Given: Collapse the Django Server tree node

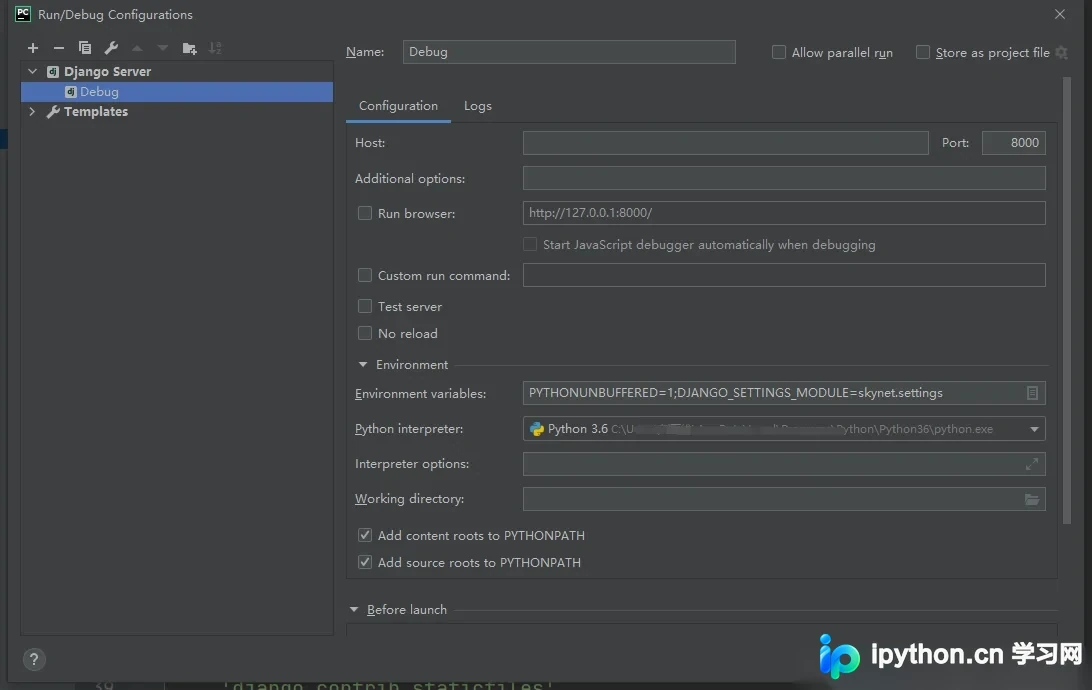Looking at the screenshot, I should coord(32,71).
